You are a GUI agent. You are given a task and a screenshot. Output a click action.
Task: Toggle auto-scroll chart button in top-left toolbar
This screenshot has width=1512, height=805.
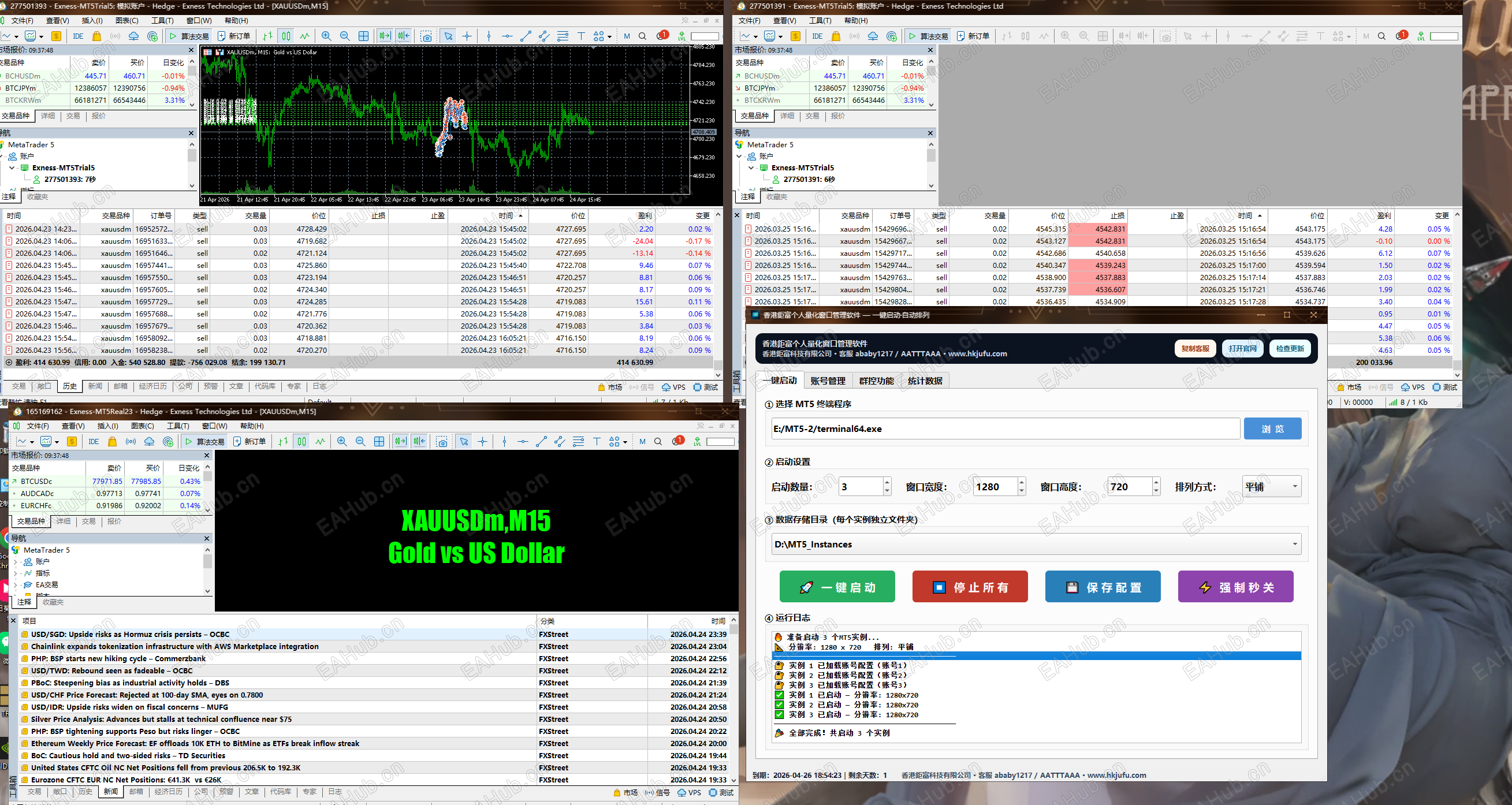coord(385,36)
